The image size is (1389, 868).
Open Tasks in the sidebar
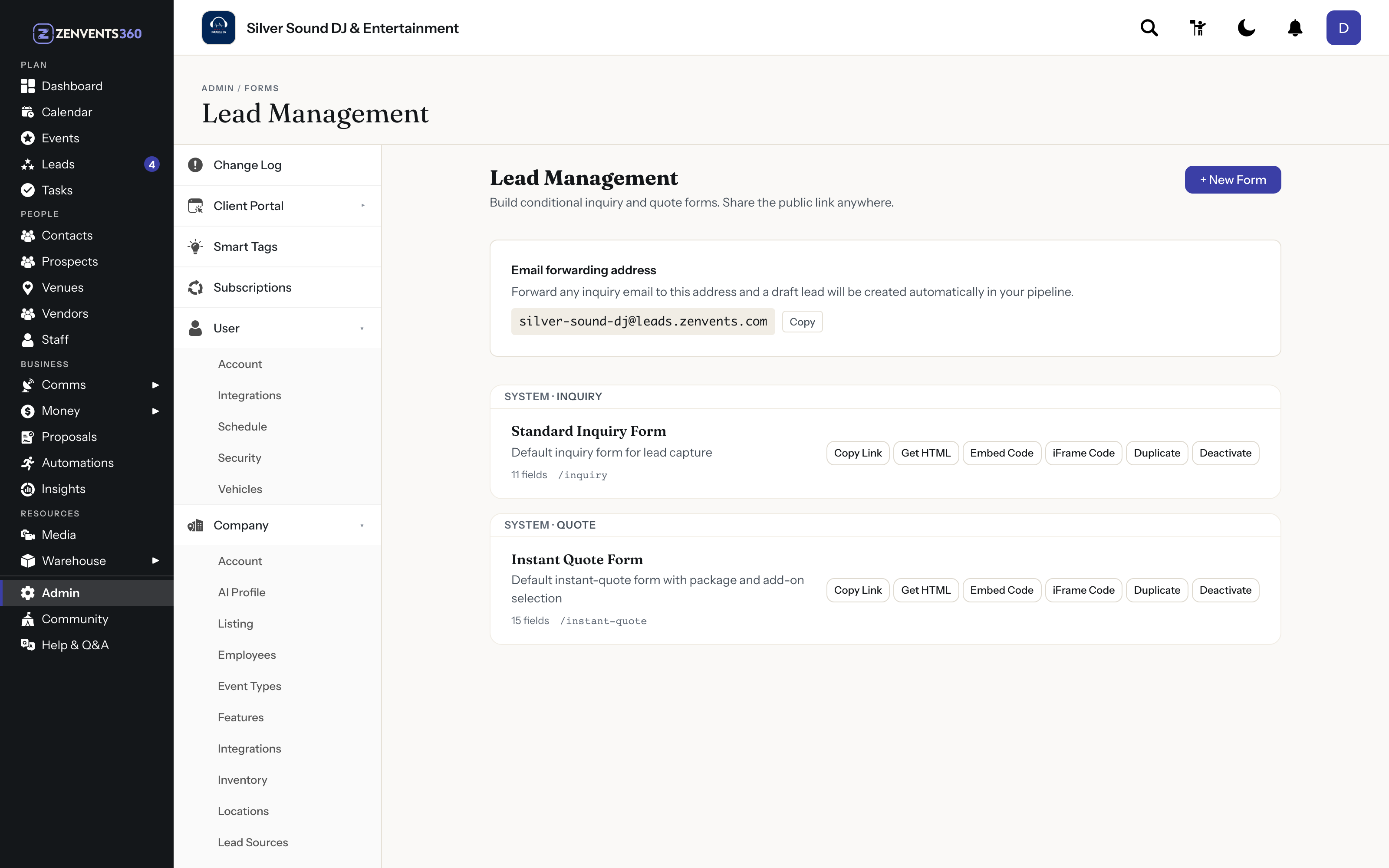[87, 190]
